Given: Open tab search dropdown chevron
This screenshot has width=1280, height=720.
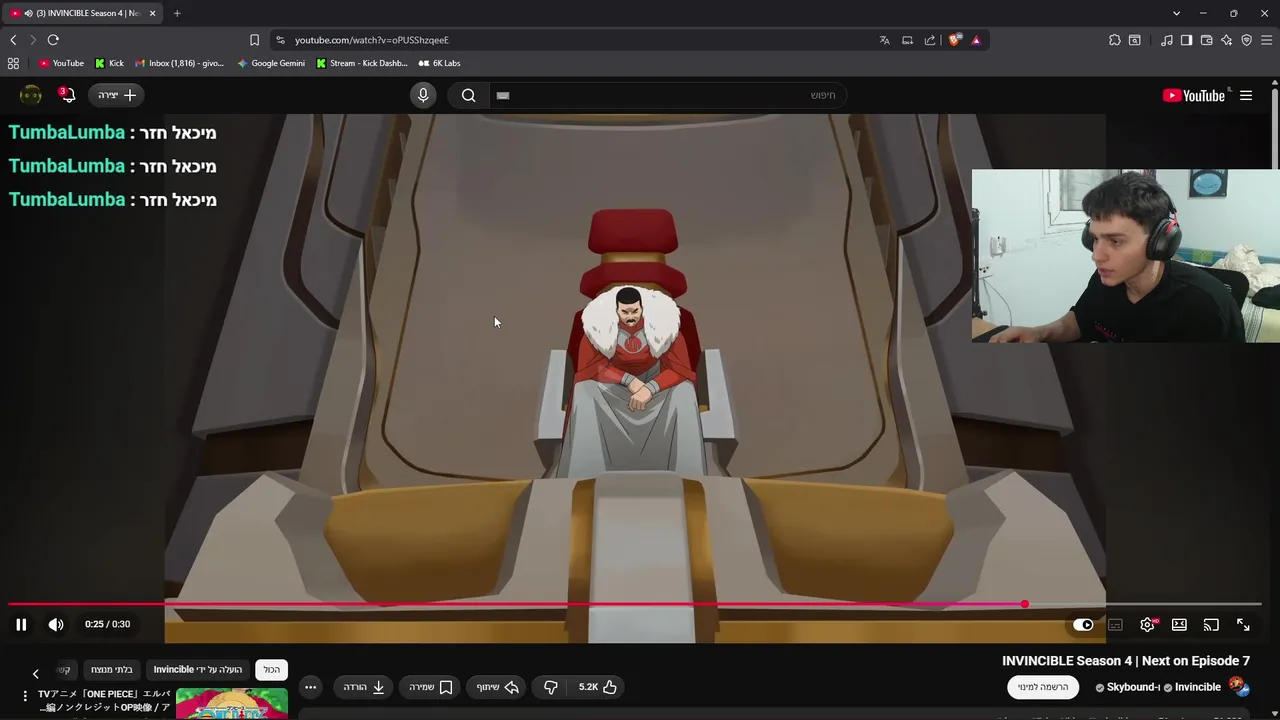Looking at the screenshot, I should point(1176,13).
